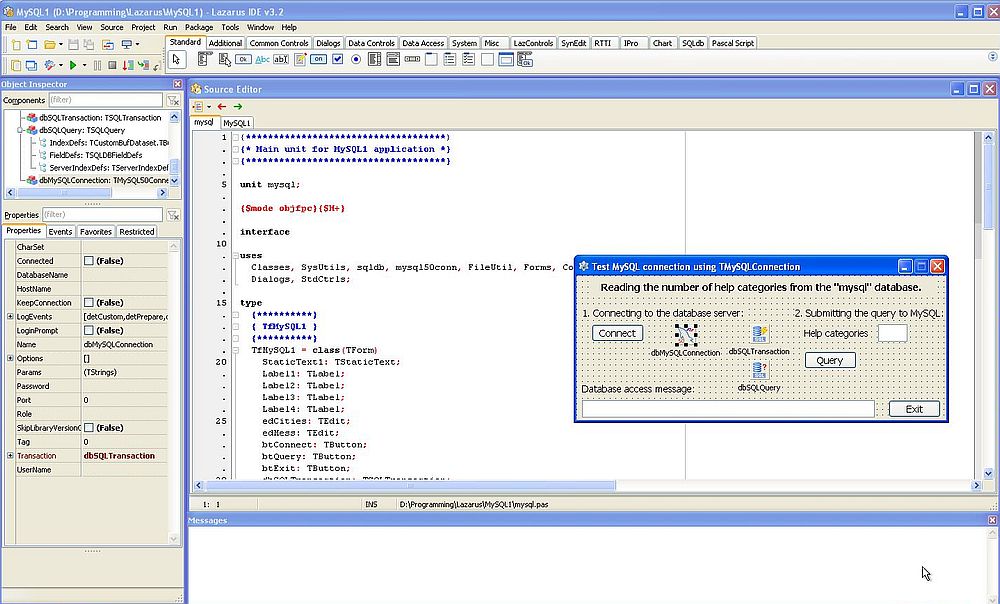This screenshot has width=1000, height=604.
Task: Open the Project menu
Action: coord(143,27)
